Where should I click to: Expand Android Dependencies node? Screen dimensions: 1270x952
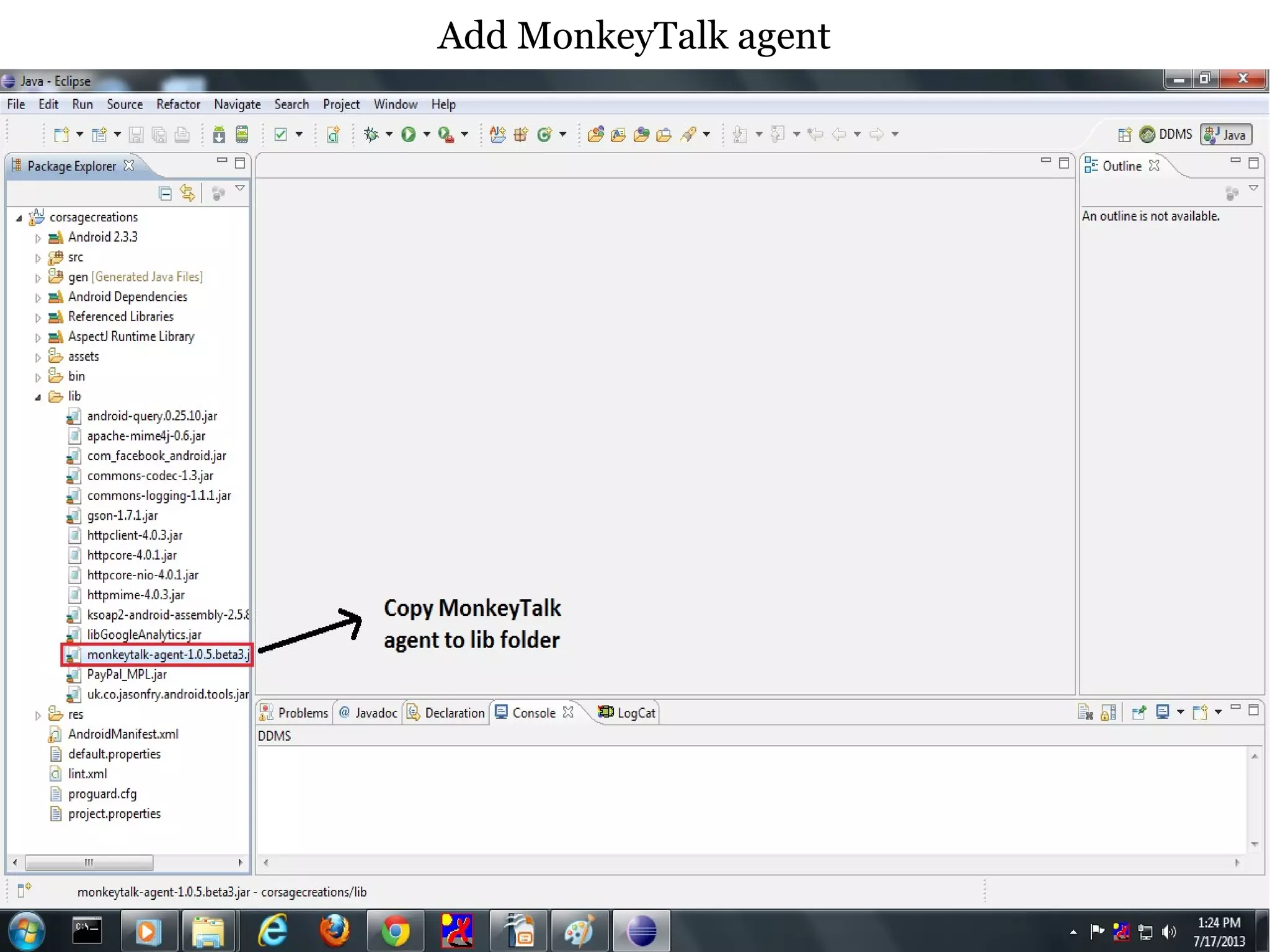point(38,298)
